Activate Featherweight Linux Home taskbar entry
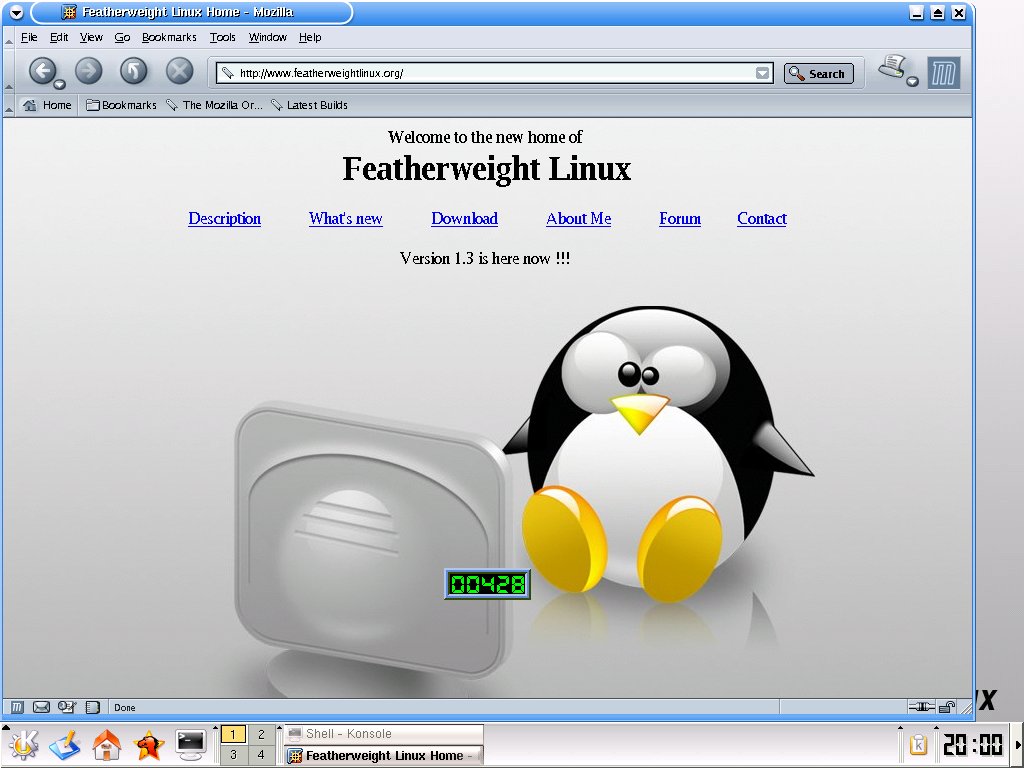Image resolution: width=1024 pixels, height=768 pixels. (384, 756)
